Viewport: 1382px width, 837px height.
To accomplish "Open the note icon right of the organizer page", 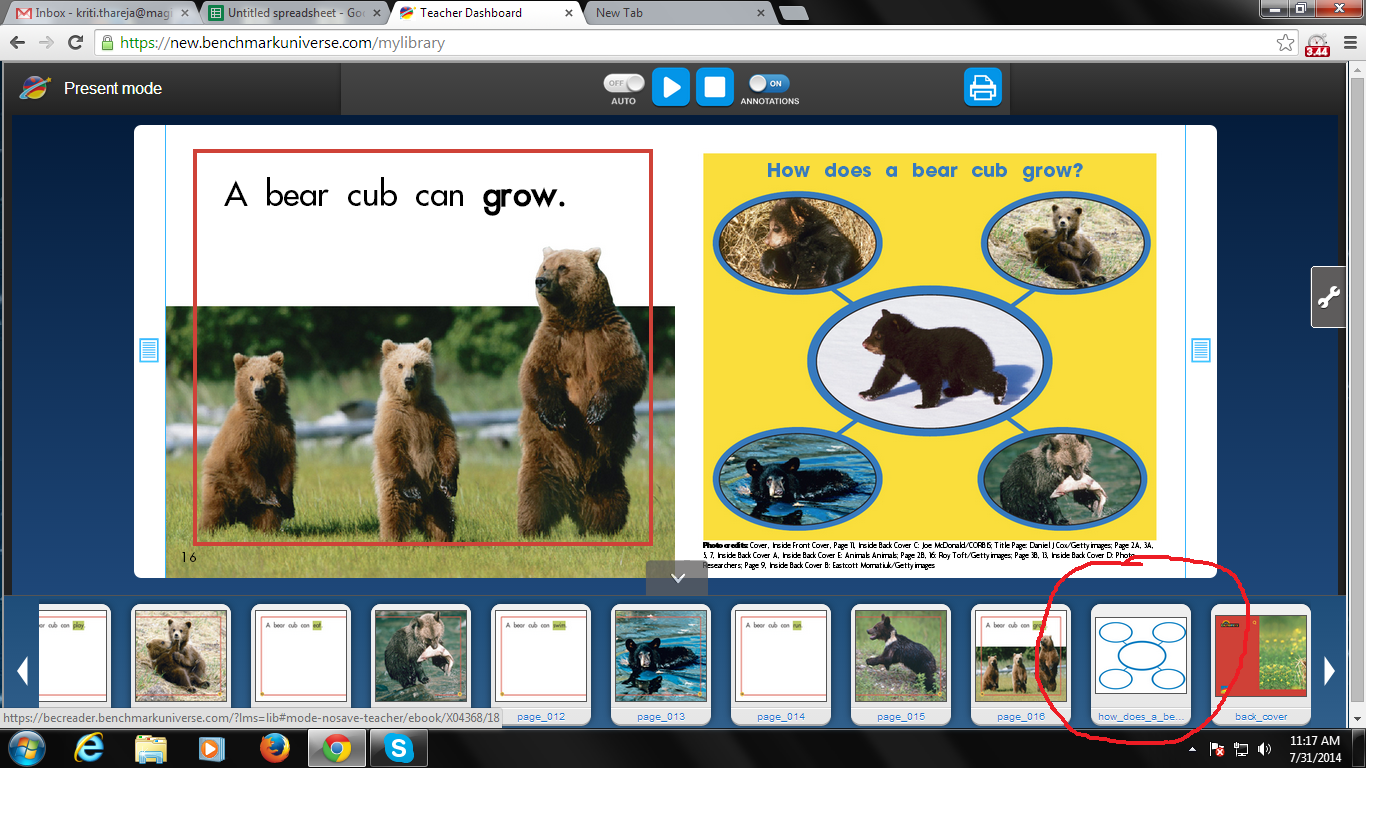I will (x=1201, y=350).
